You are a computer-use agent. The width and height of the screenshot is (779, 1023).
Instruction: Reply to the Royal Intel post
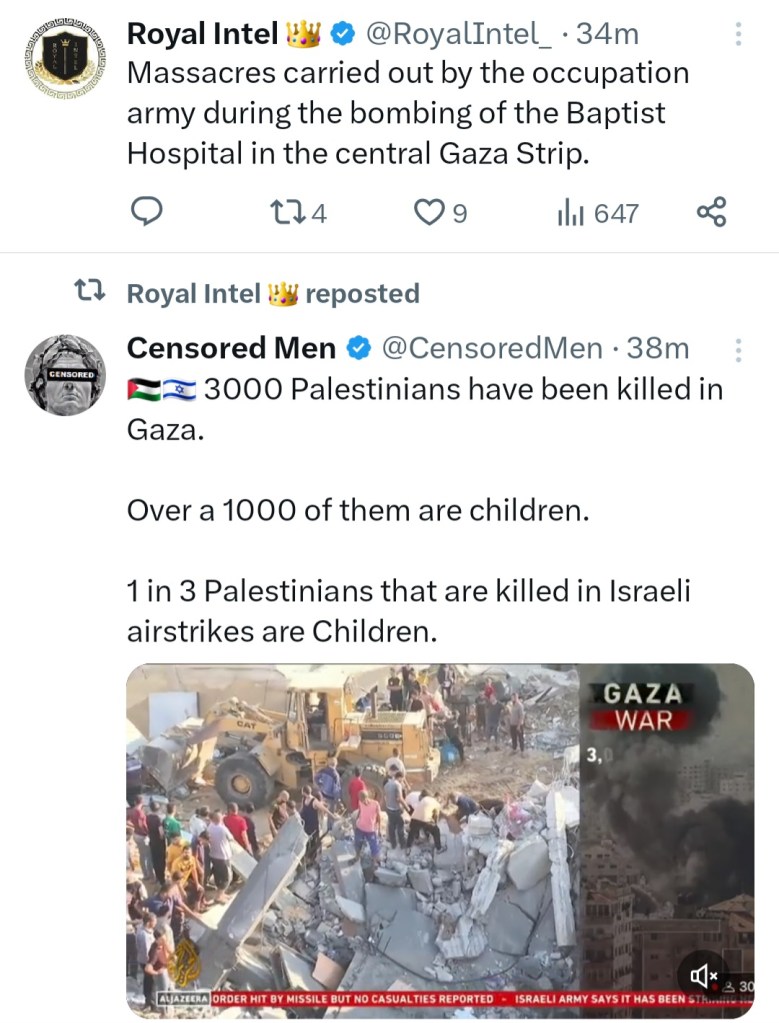click(147, 212)
